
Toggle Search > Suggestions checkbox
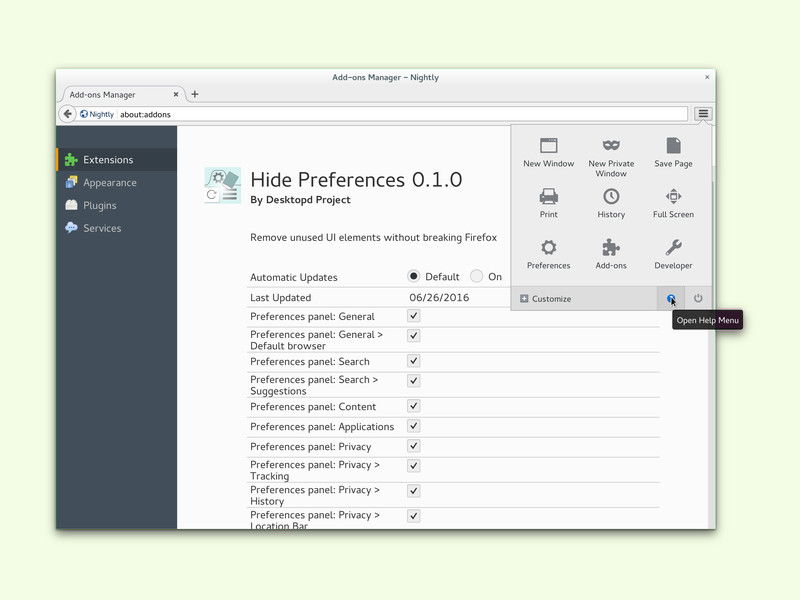[414, 381]
